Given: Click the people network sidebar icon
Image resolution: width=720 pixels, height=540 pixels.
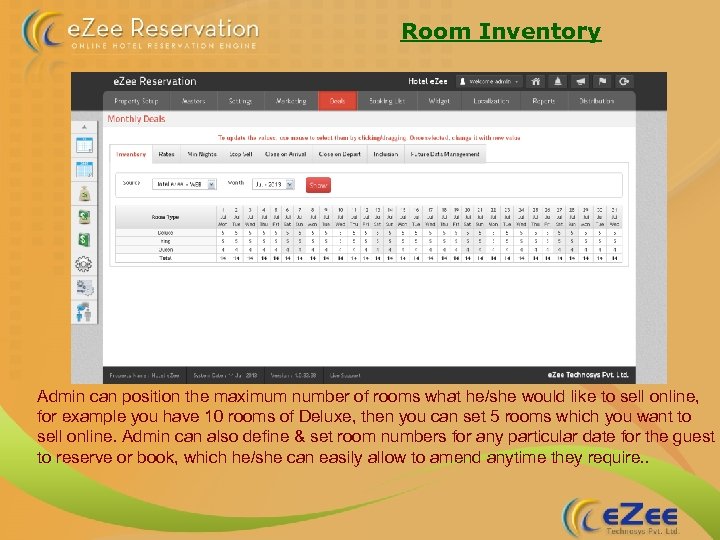Looking at the screenshot, I should 84,312.
